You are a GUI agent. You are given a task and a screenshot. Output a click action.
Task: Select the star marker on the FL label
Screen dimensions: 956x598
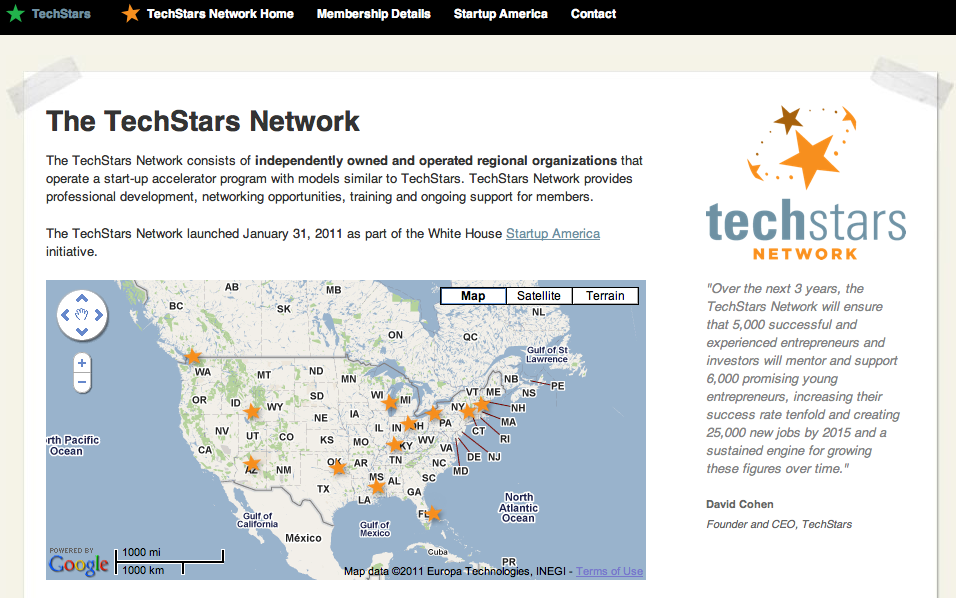click(433, 513)
